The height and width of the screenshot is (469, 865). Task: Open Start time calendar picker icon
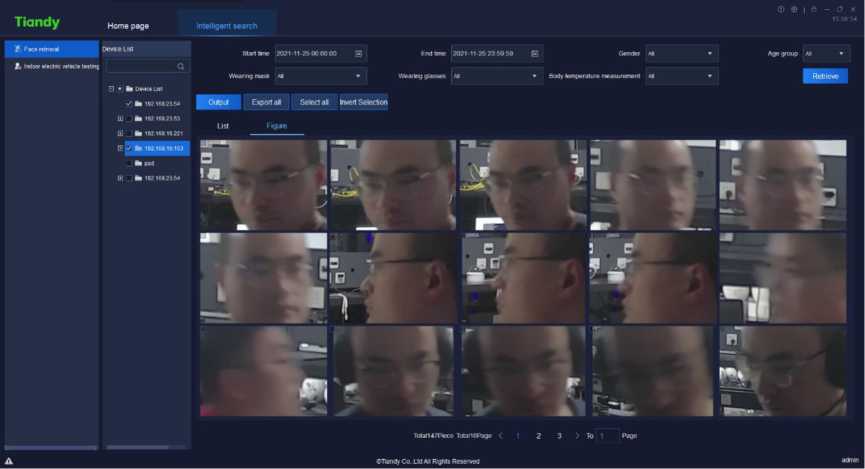pyautogui.click(x=359, y=53)
